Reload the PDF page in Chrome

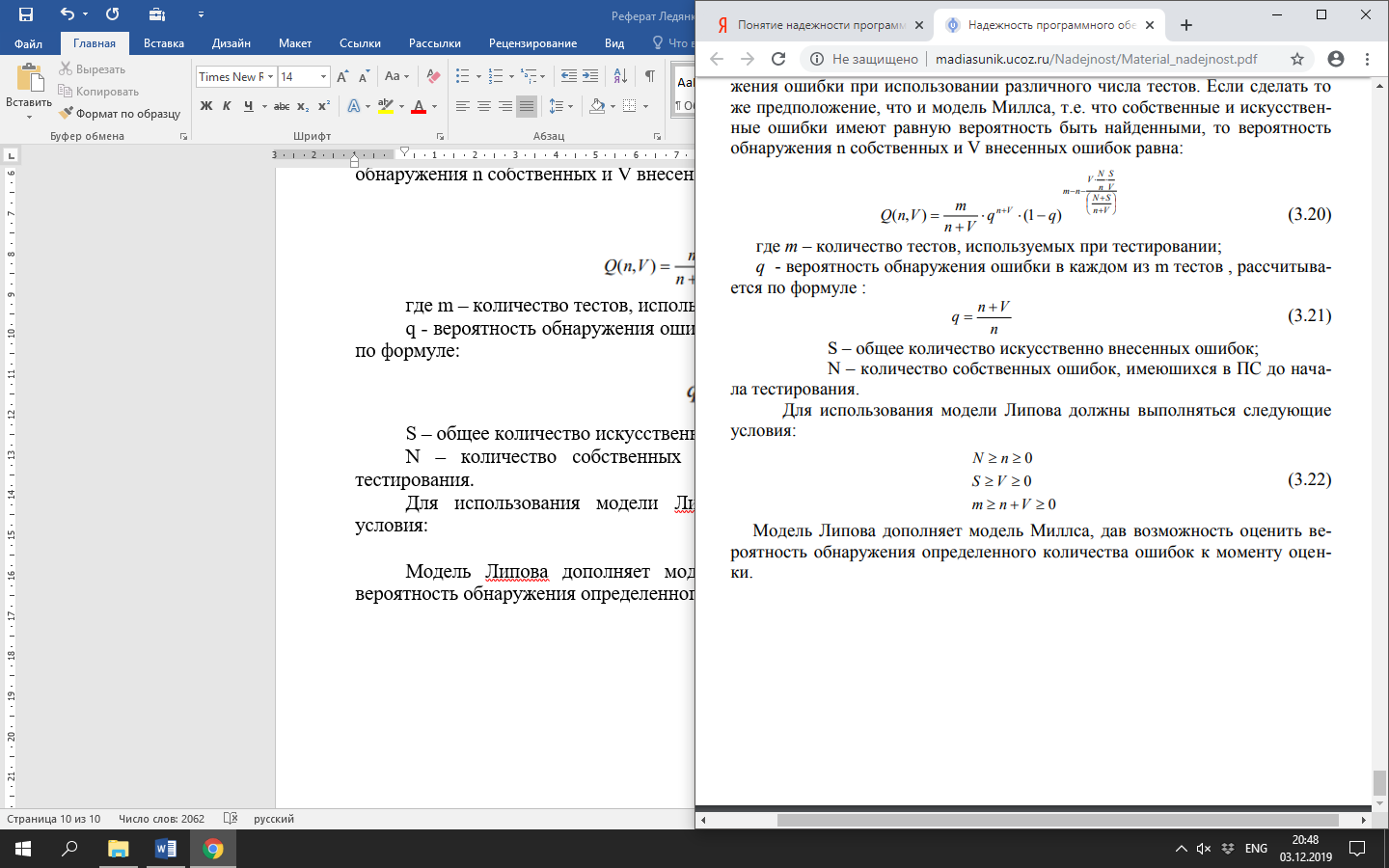(778, 59)
